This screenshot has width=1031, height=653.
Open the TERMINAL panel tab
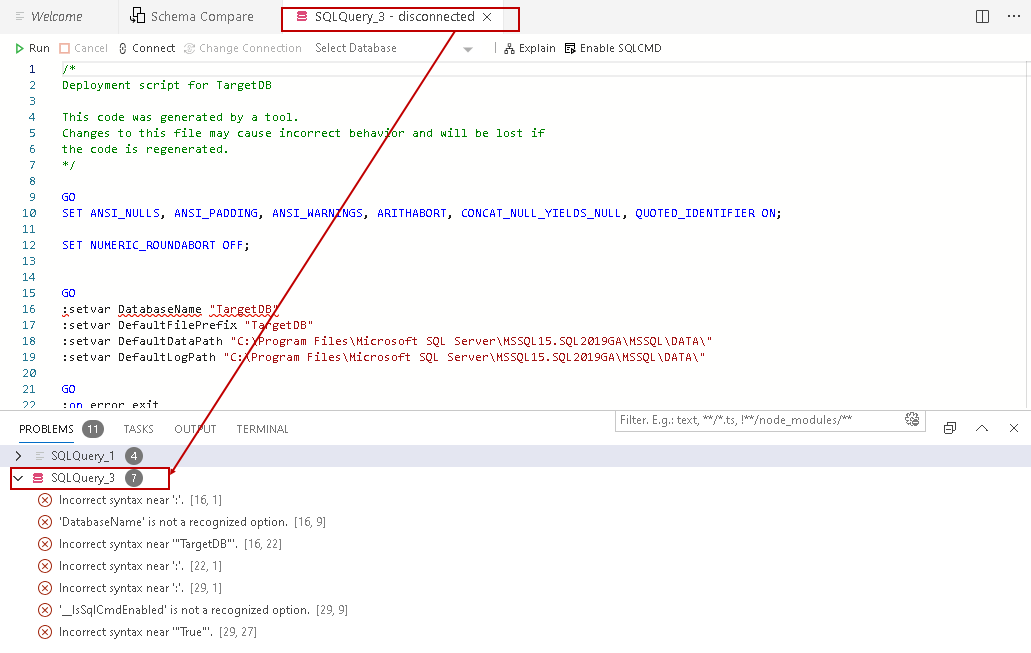[262, 429]
